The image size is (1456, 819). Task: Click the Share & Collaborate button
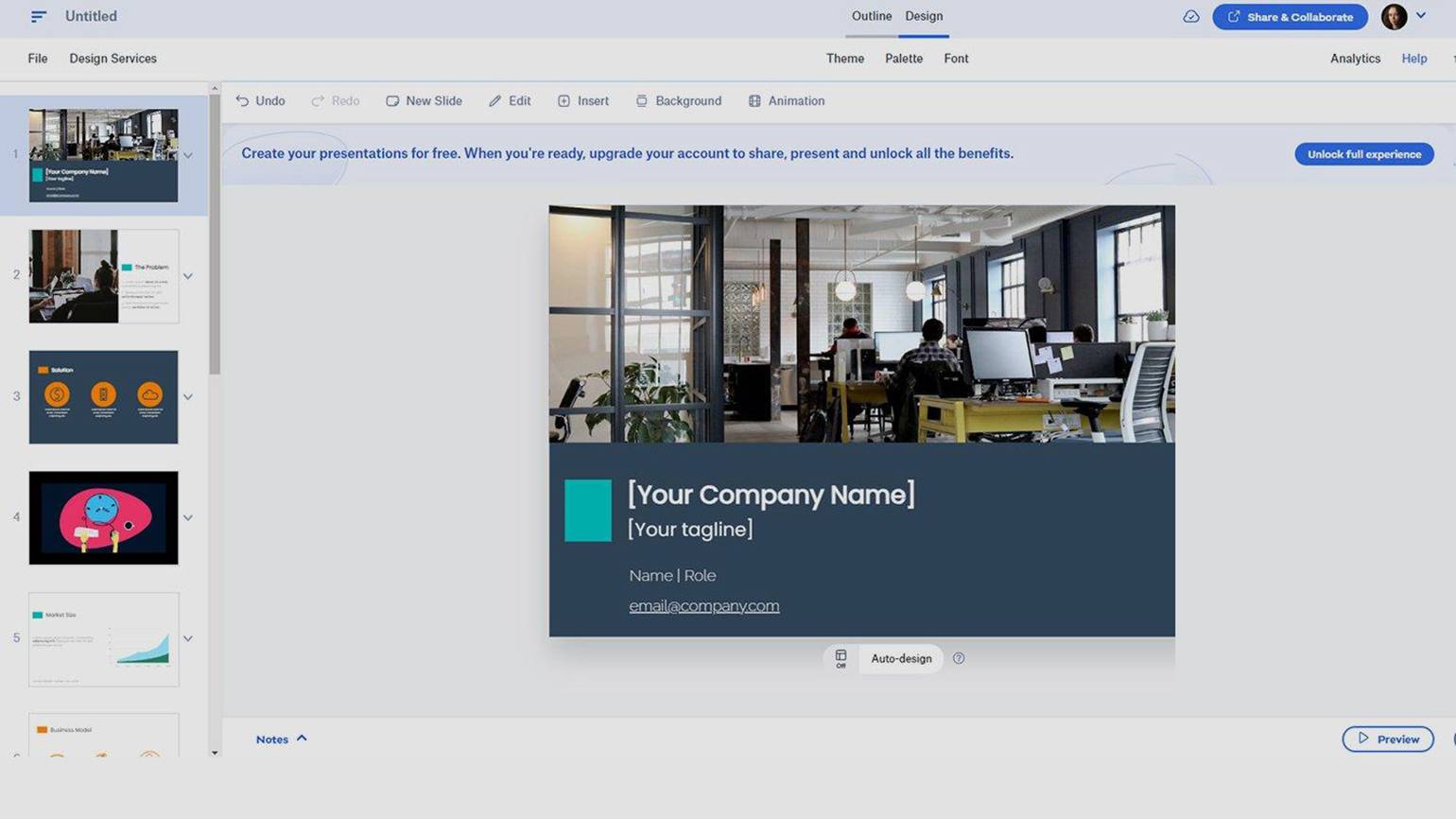pos(1290,17)
